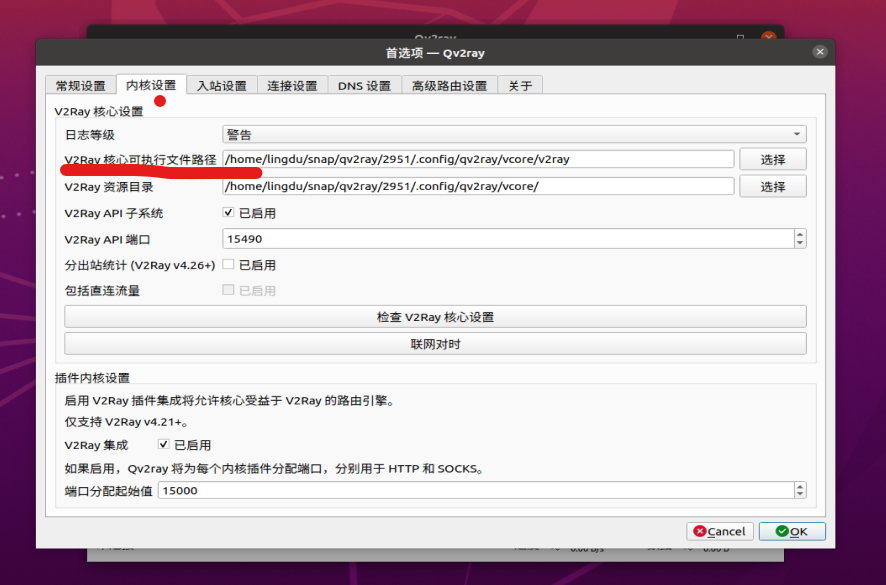This screenshot has height=585, width=886.
Task: Confirm preferences with the OK button
Action: (x=792, y=531)
